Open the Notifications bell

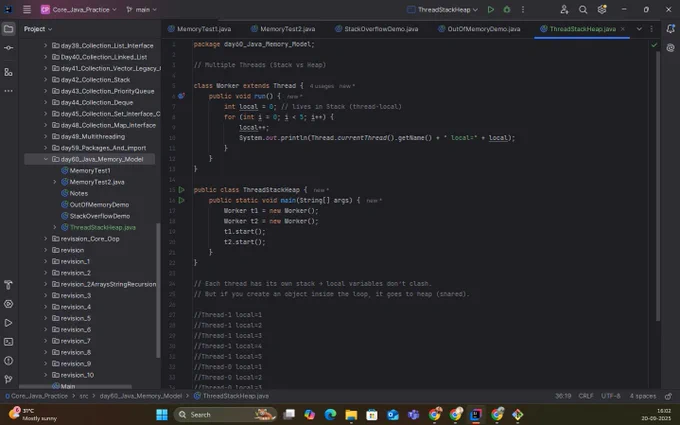[x=670, y=29]
